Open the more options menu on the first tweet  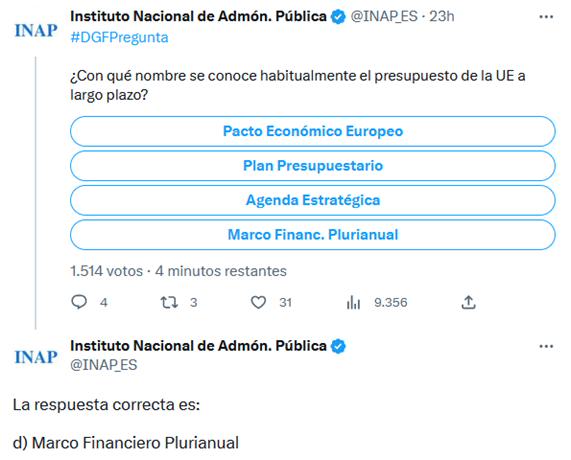[x=546, y=17]
